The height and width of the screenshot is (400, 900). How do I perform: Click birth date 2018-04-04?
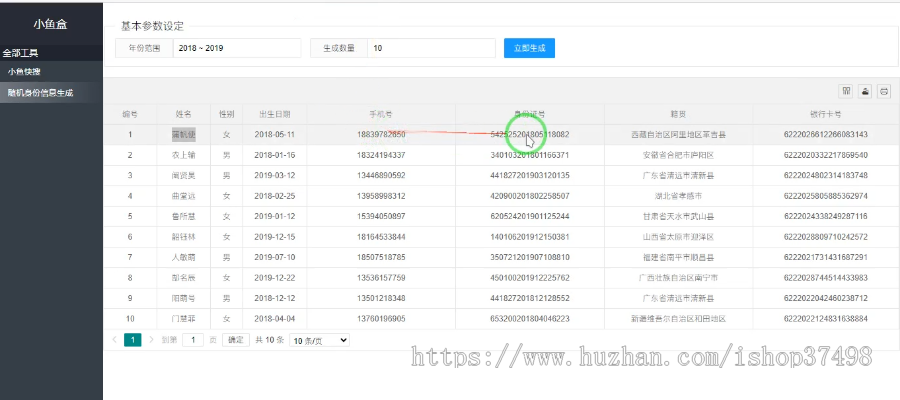click(x=274, y=319)
